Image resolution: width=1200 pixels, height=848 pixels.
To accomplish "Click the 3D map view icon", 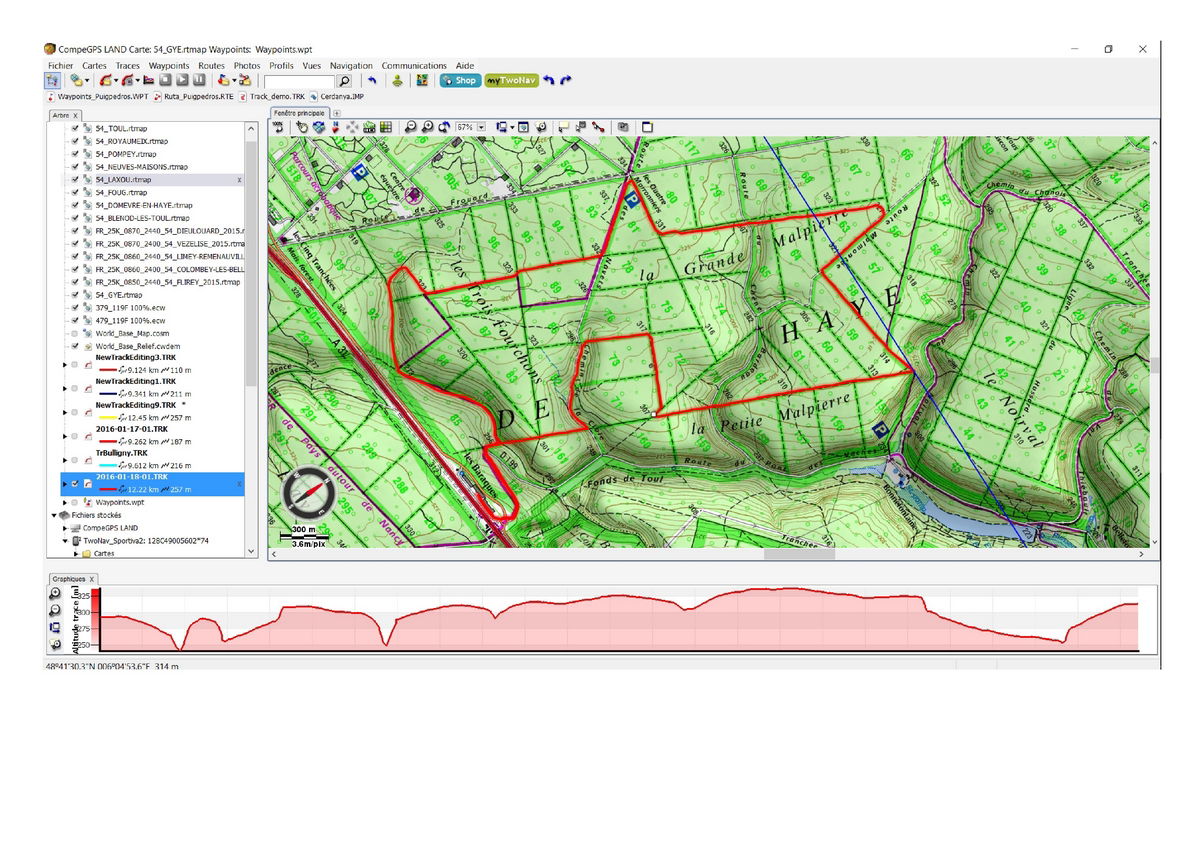I will (x=318, y=127).
